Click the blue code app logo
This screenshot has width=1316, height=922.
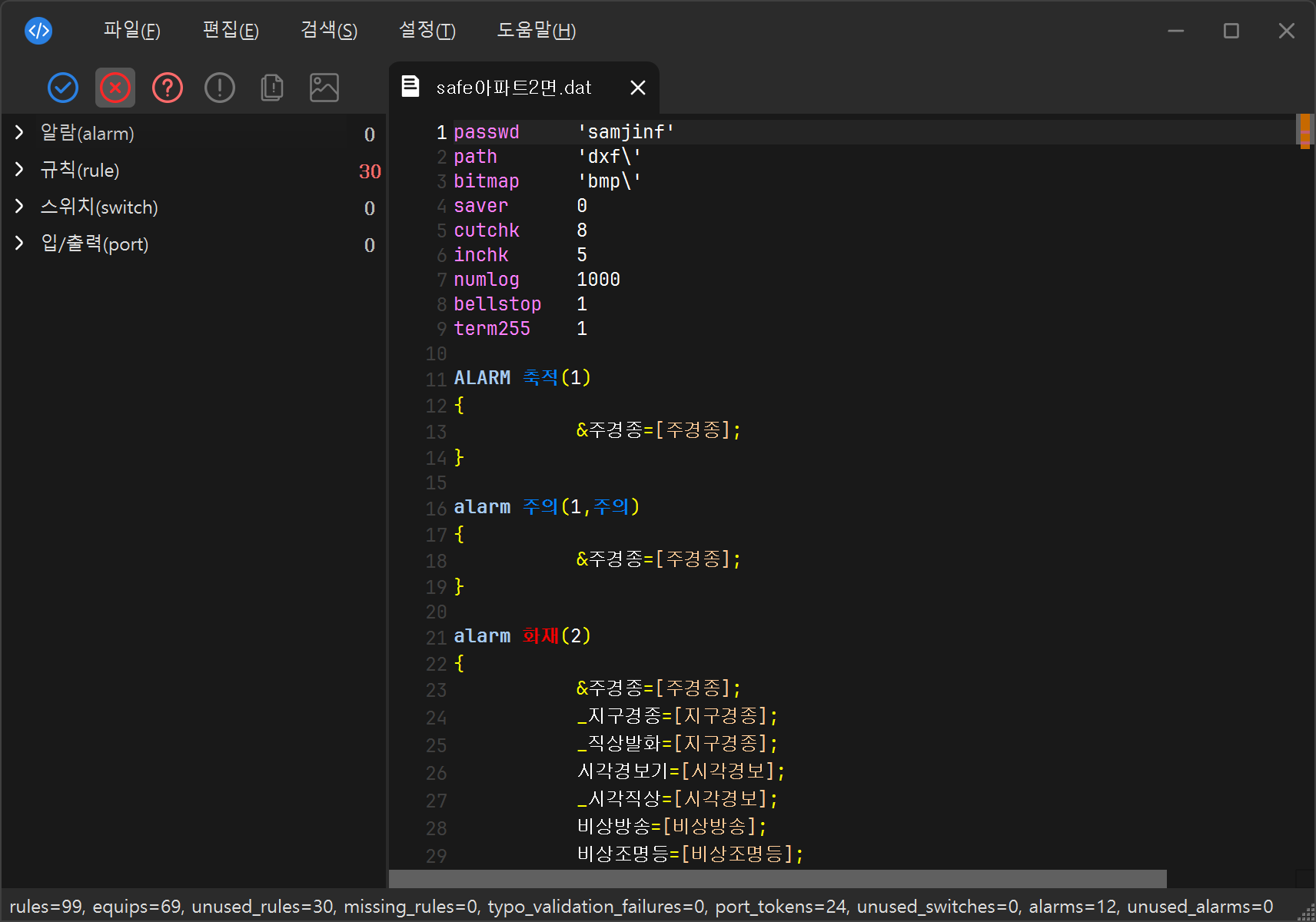(x=38, y=31)
